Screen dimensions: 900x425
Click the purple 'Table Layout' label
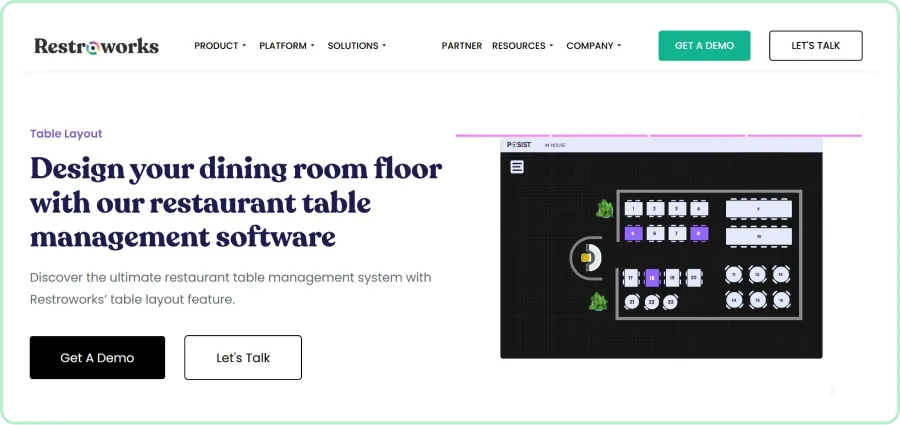pos(66,134)
